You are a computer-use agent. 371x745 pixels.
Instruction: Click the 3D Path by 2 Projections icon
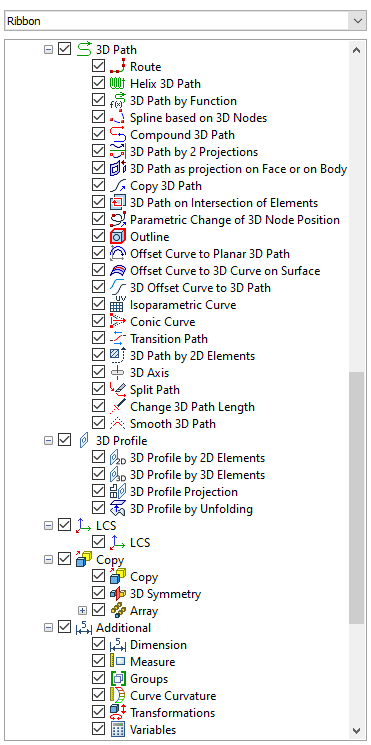117,152
